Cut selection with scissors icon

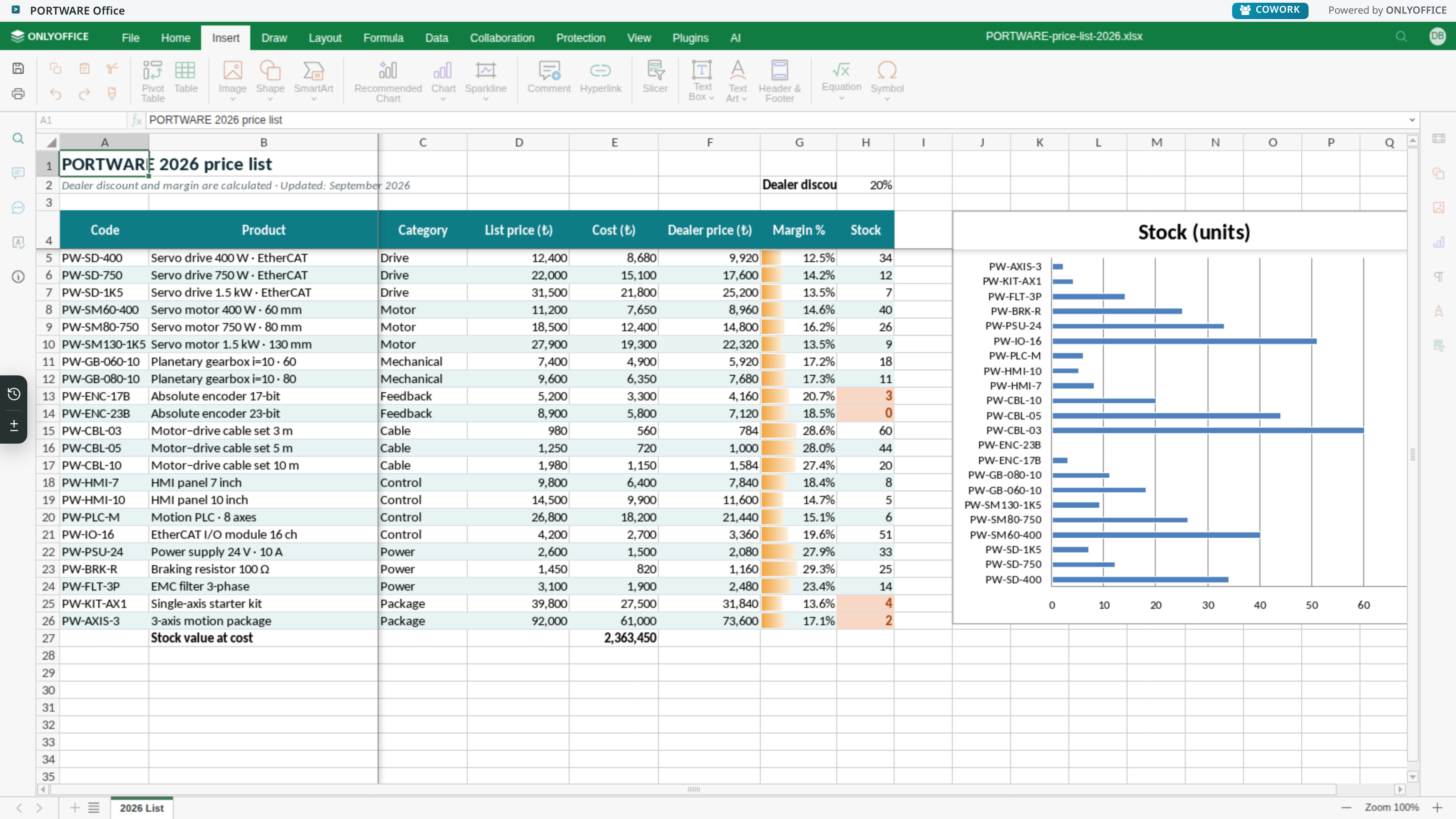tap(112, 68)
